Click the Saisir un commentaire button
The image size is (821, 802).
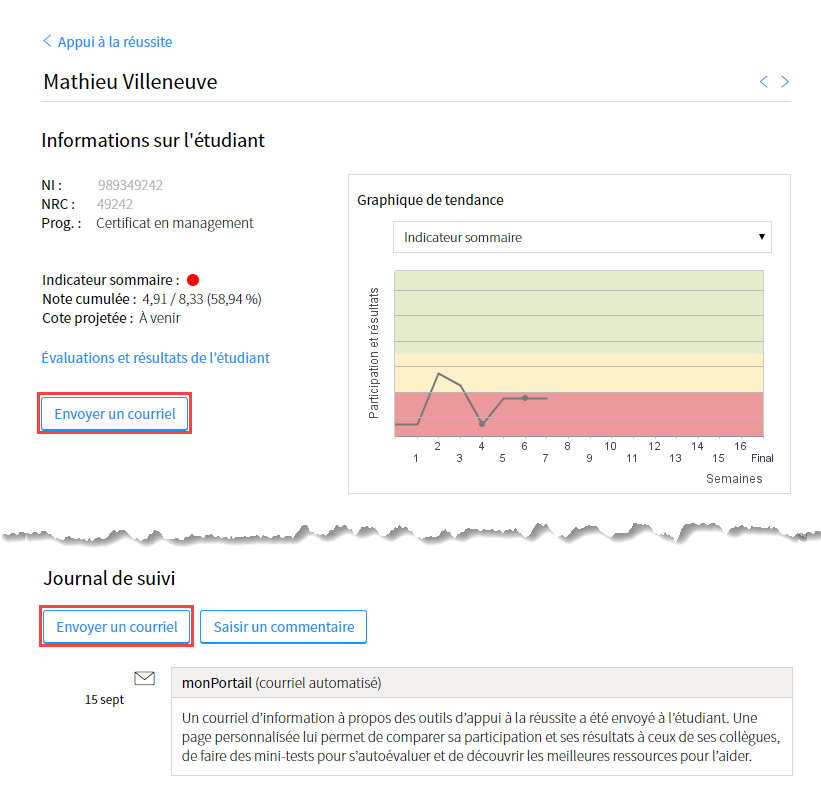click(284, 627)
